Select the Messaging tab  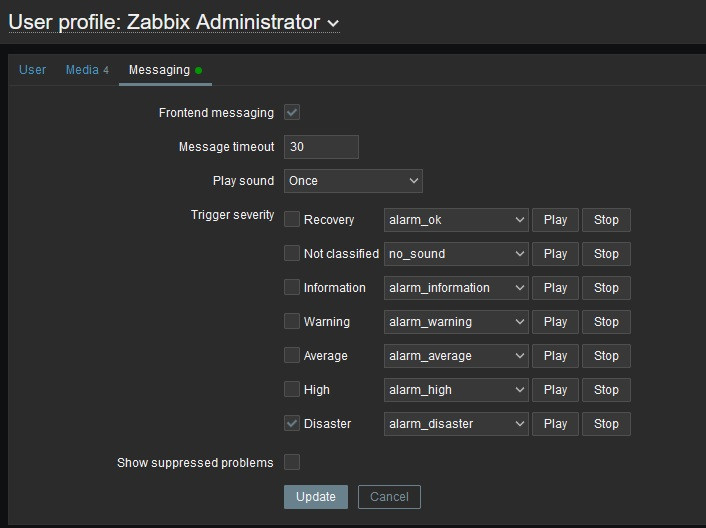[159, 70]
